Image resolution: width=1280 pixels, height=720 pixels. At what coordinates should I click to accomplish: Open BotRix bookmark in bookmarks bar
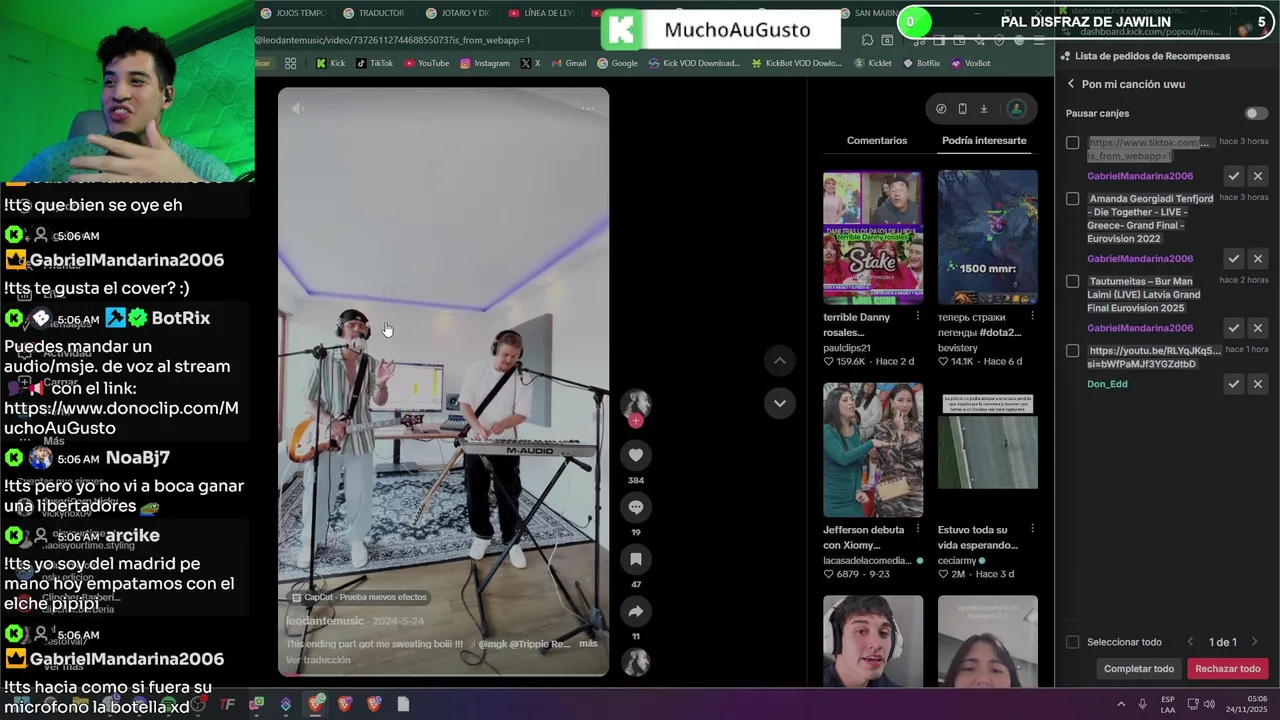point(921,63)
